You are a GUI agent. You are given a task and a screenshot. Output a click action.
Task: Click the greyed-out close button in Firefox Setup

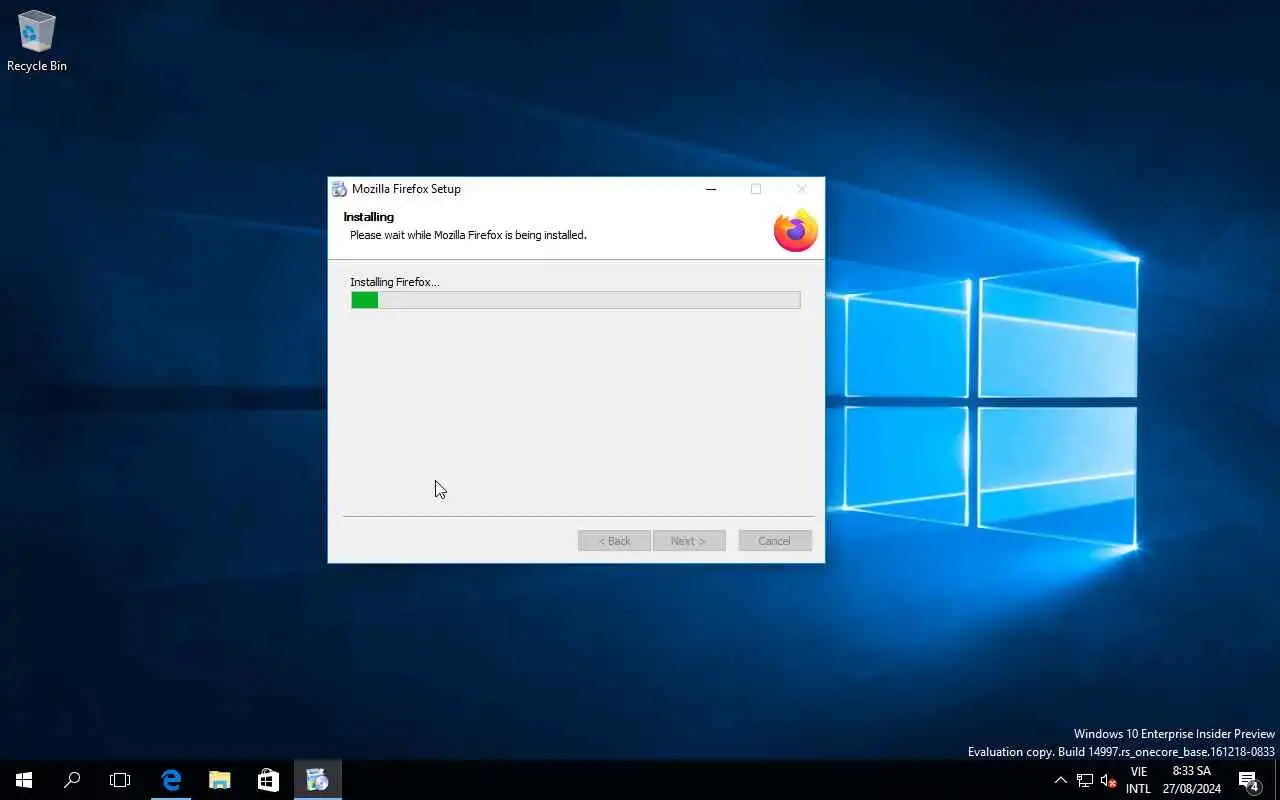pyautogui.click(x=801, y=189)
